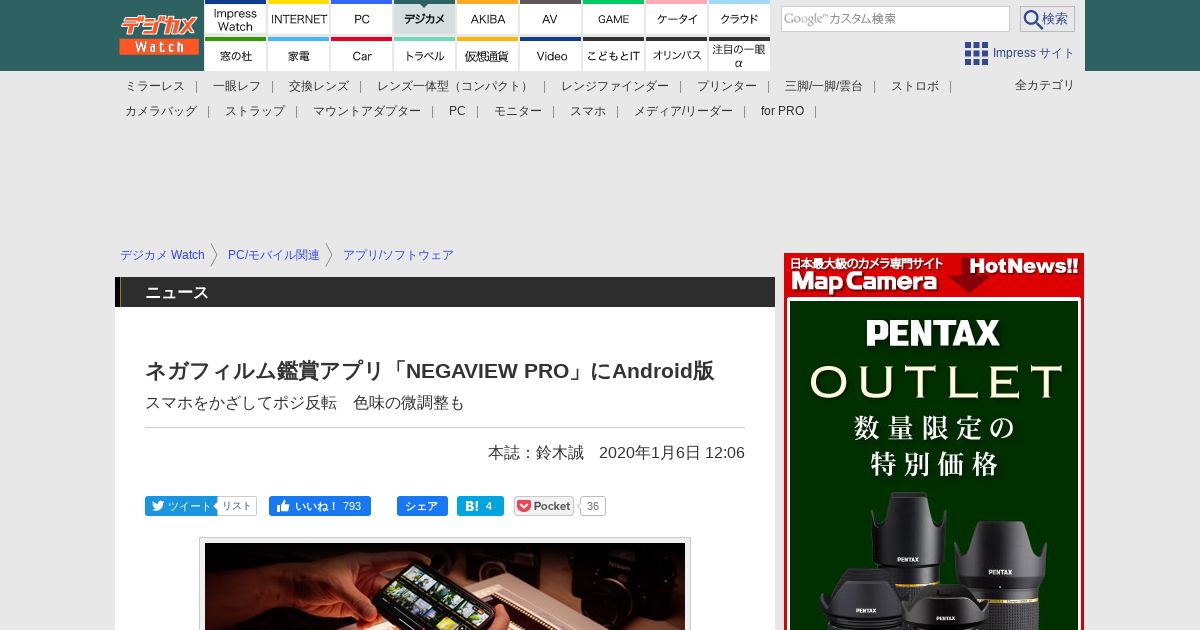Go to the ストラップ category
This screenshot has height=630, width=1200.
tap(255, 111)
